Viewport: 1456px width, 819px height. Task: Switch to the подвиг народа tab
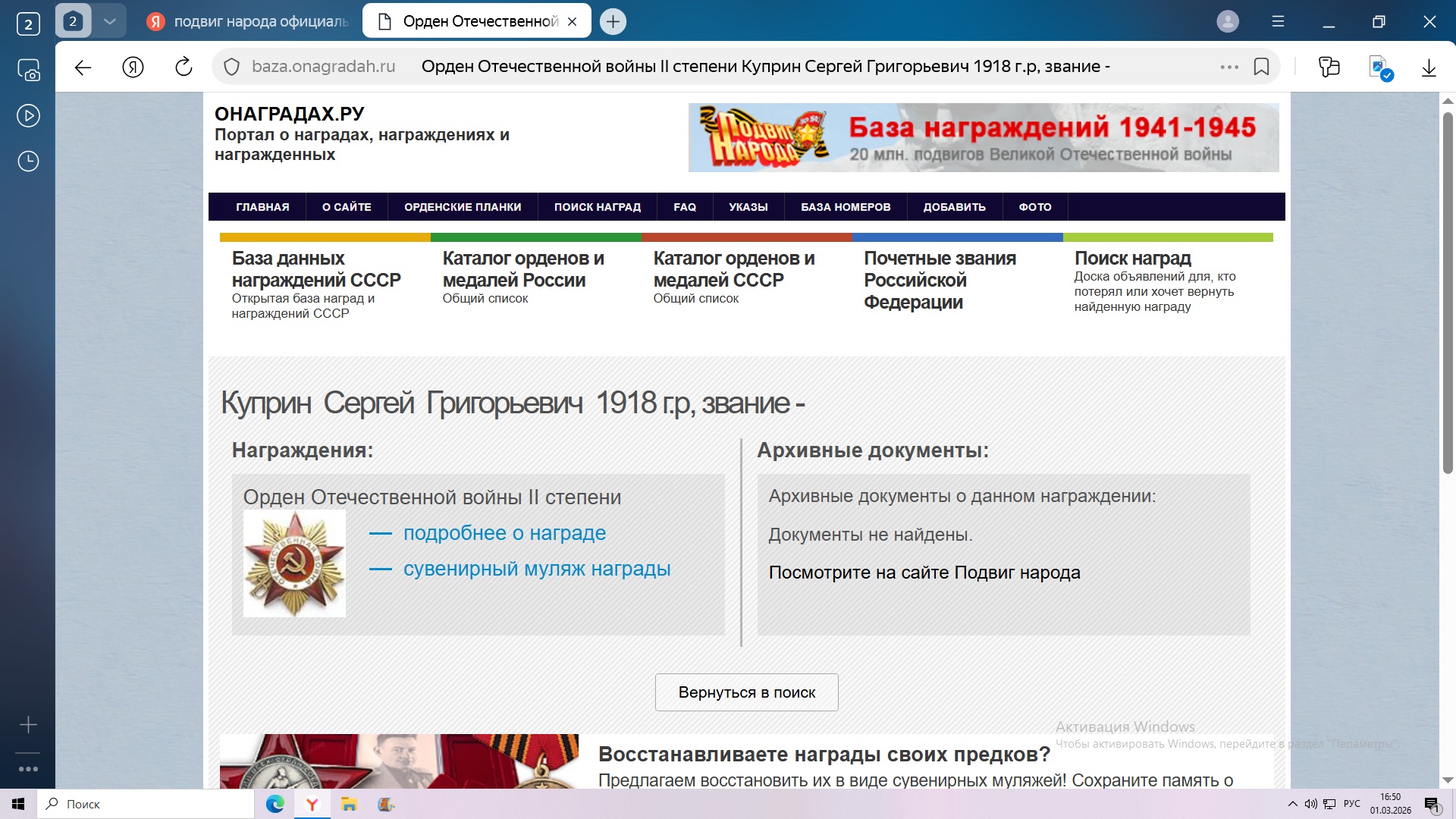[x=250, y=21]
